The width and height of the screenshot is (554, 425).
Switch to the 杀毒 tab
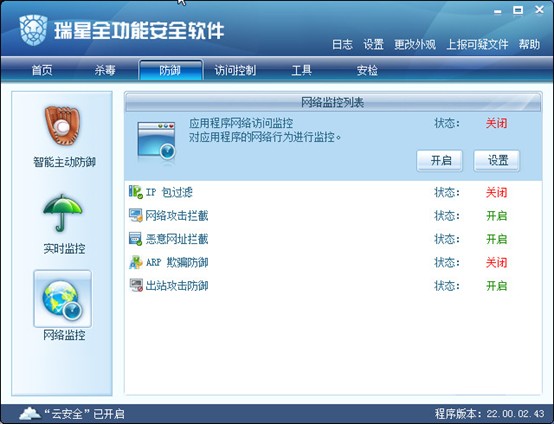pos(105,71)
